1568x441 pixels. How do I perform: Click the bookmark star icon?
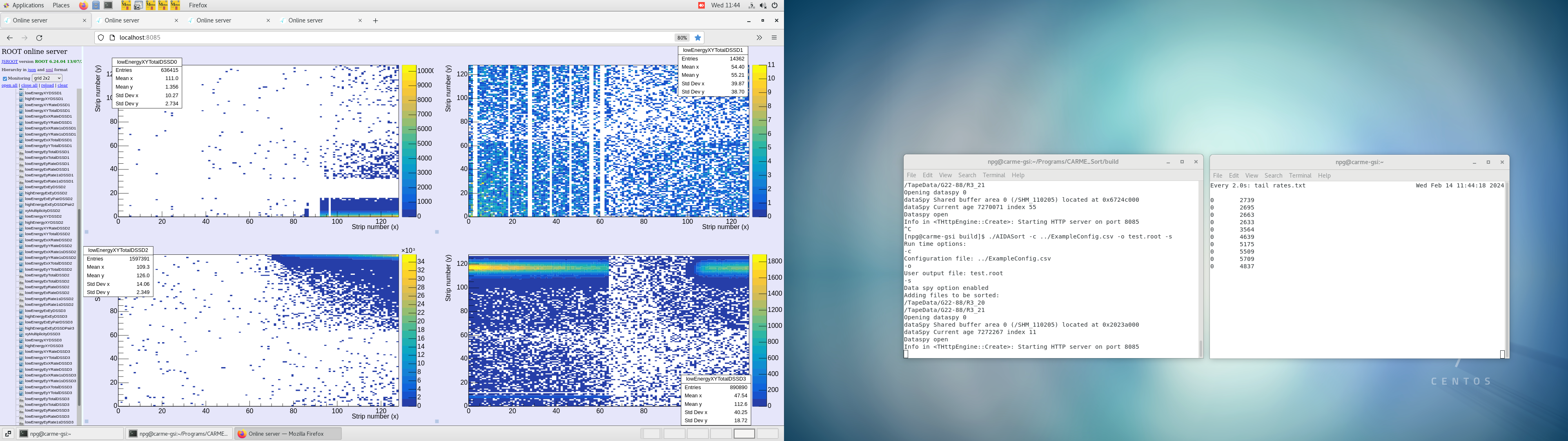698,38
